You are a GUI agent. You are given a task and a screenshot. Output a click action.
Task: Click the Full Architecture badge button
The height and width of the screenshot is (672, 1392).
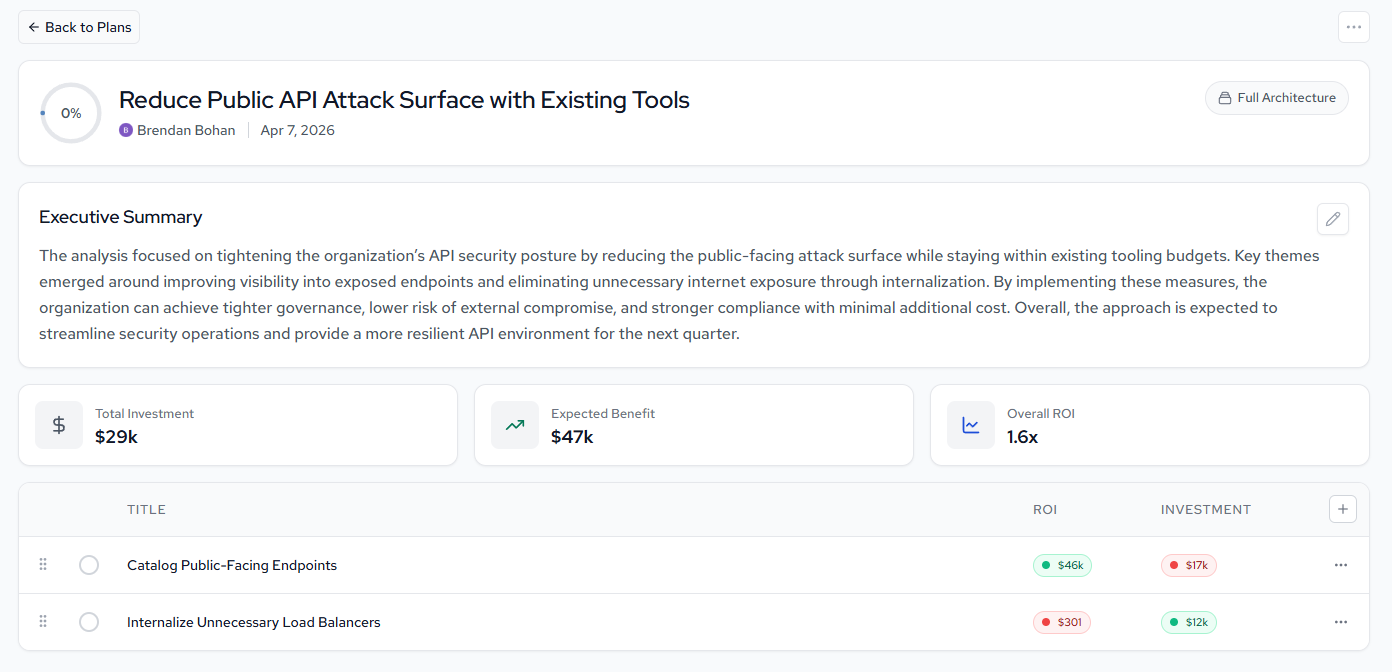click(x=1276, y=98)
